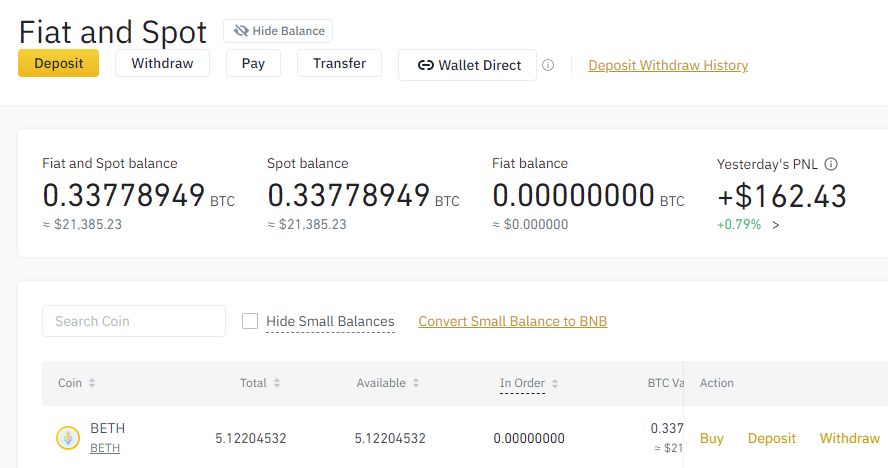Click the BETH coin icon

pyautogui.click(x=68, y=438)
